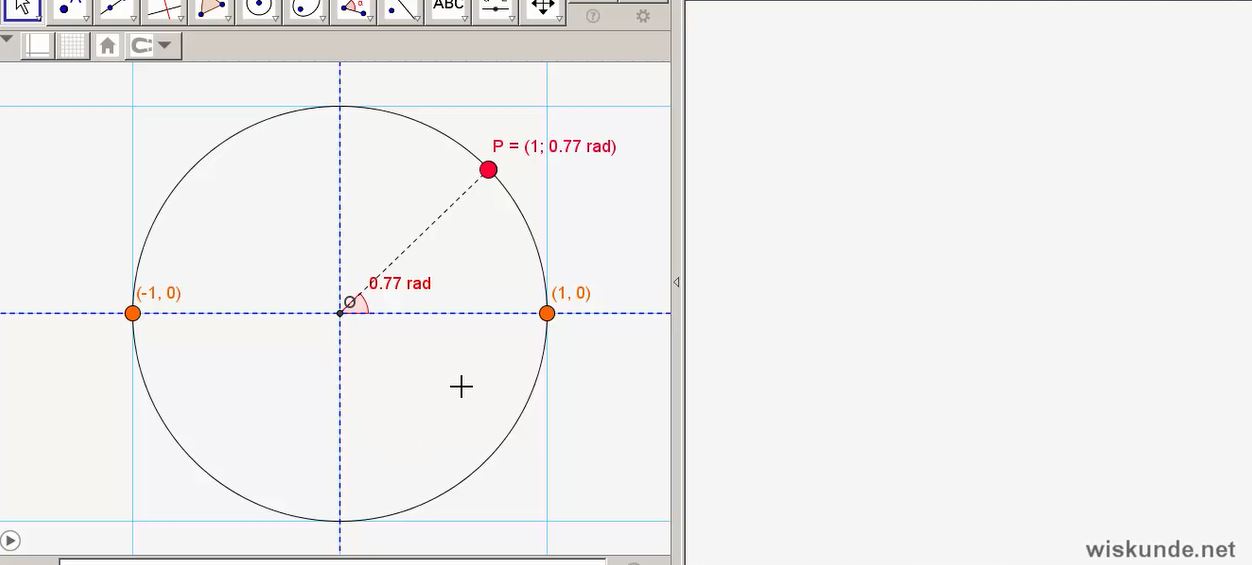Image resolution: width=1252 pixels, height=565 pixels.
Task: Open Line tool dropdown arrow
Action: [x=132, y=18]
